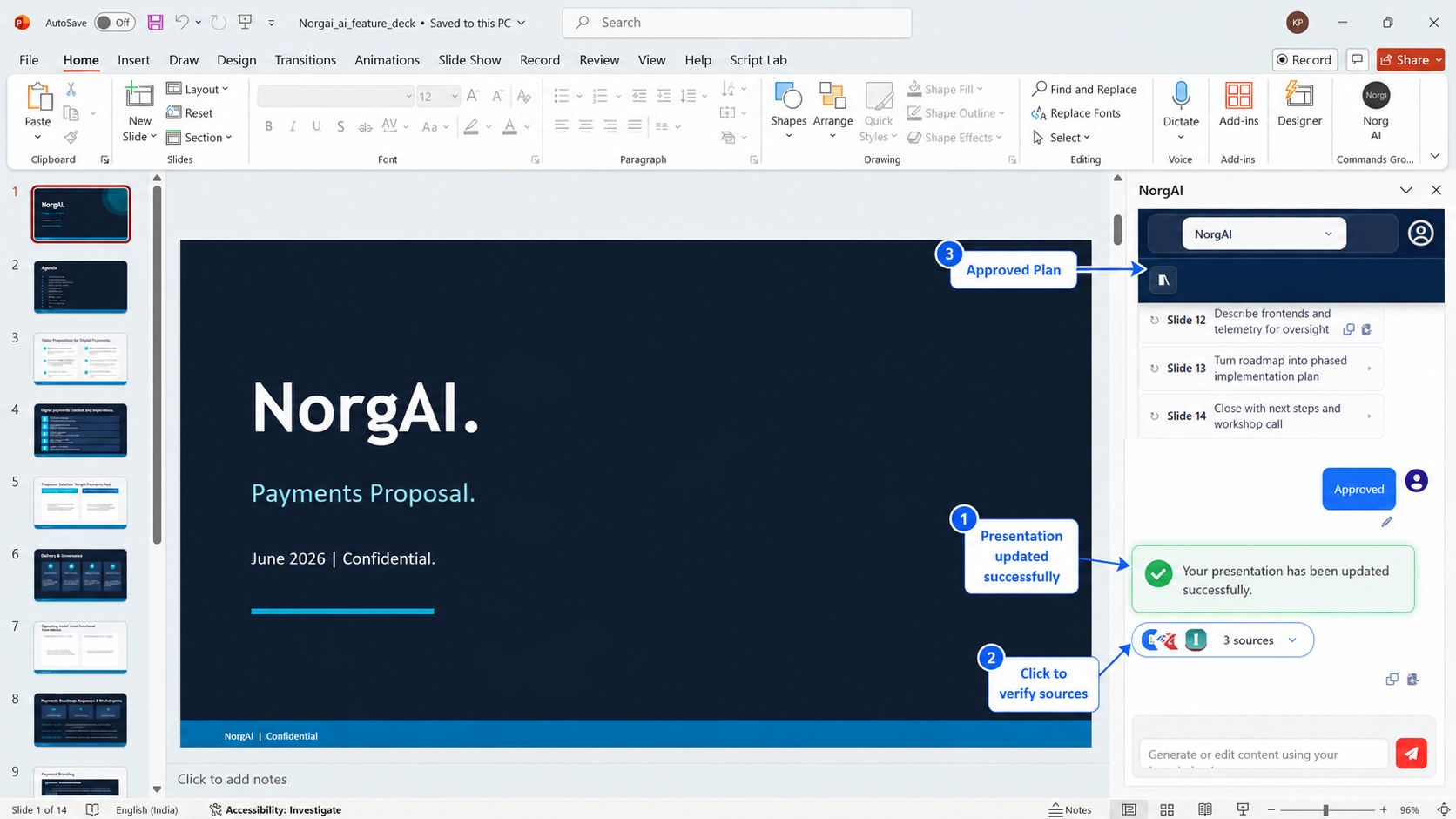Click English (India) language indicator
Image resolution: width=1456 pixels, height=819 pixels.
point(146,809)
